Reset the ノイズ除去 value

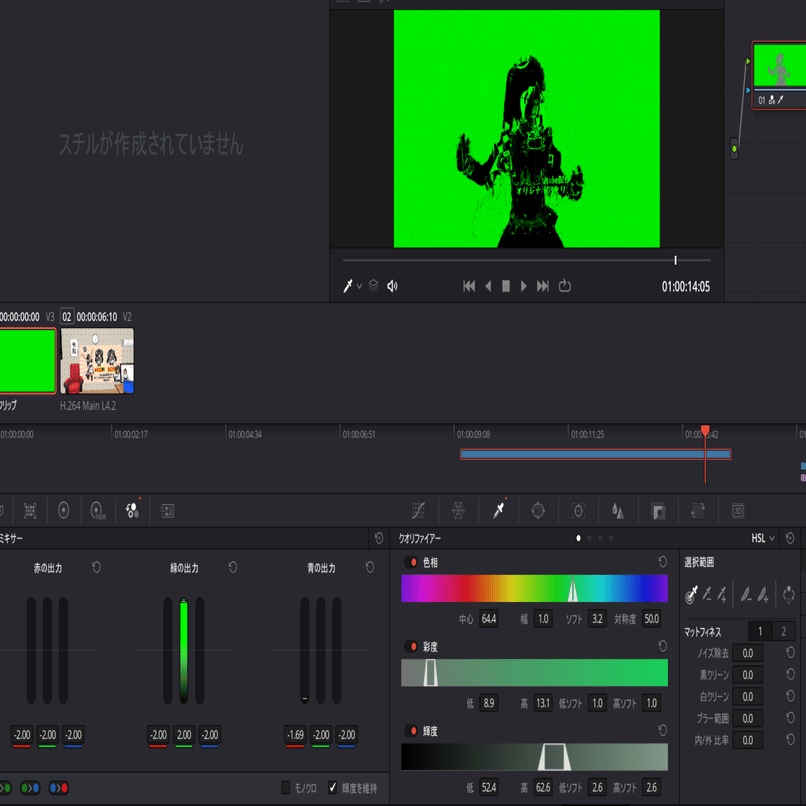(789, 652)
